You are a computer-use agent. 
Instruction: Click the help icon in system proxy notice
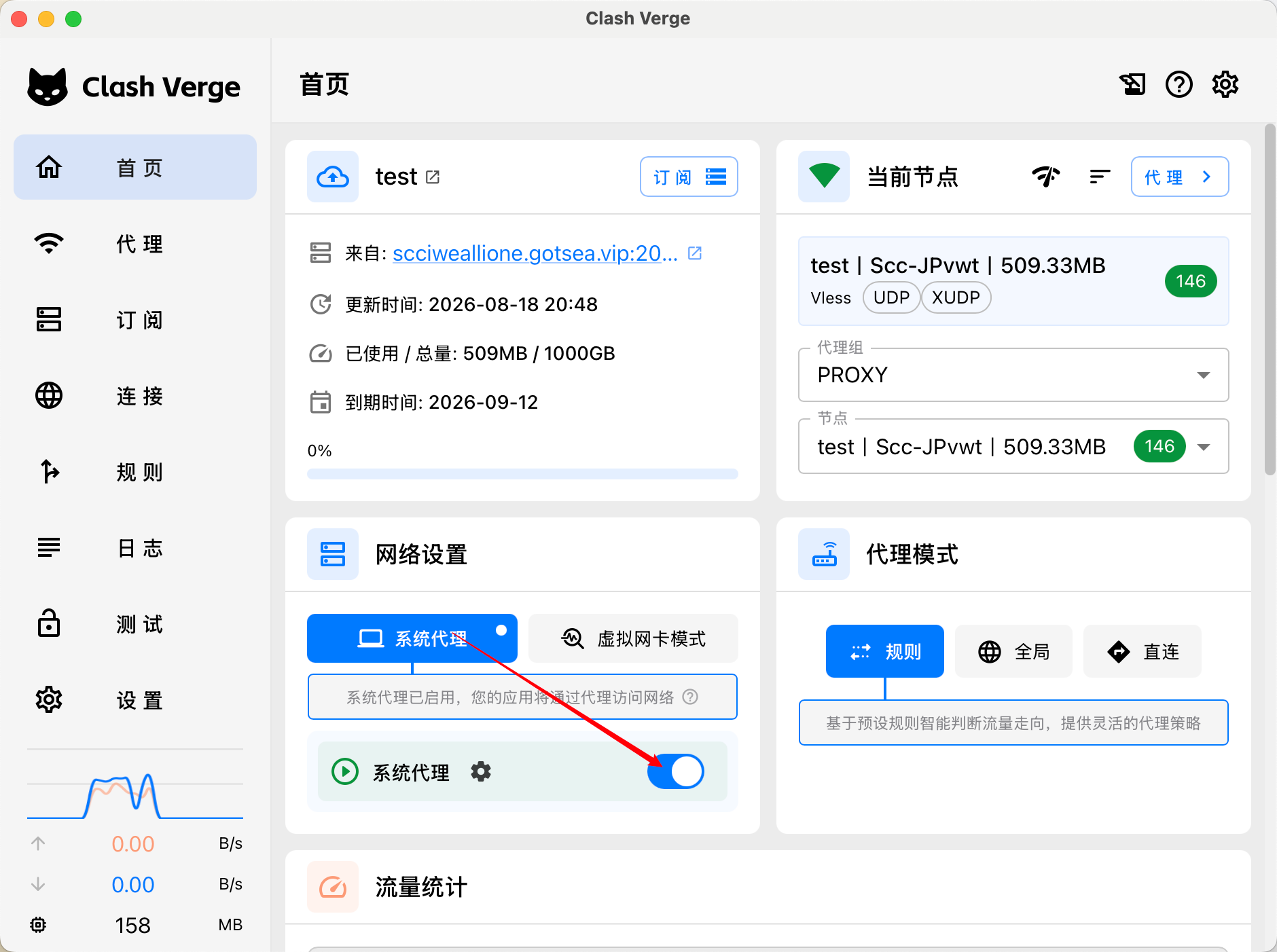pyautogui.click(x=690, y=697)
